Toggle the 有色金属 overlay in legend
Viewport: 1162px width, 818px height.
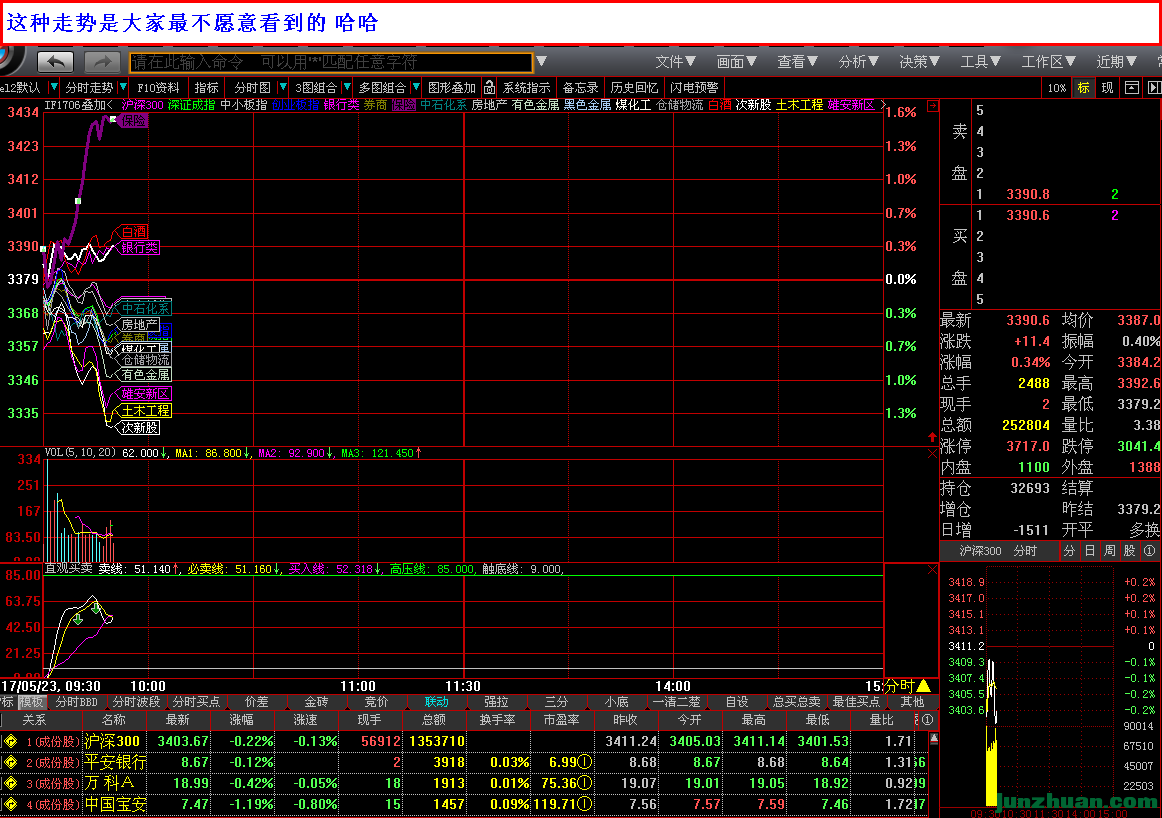pyautogui.click(x=535, y=105)
